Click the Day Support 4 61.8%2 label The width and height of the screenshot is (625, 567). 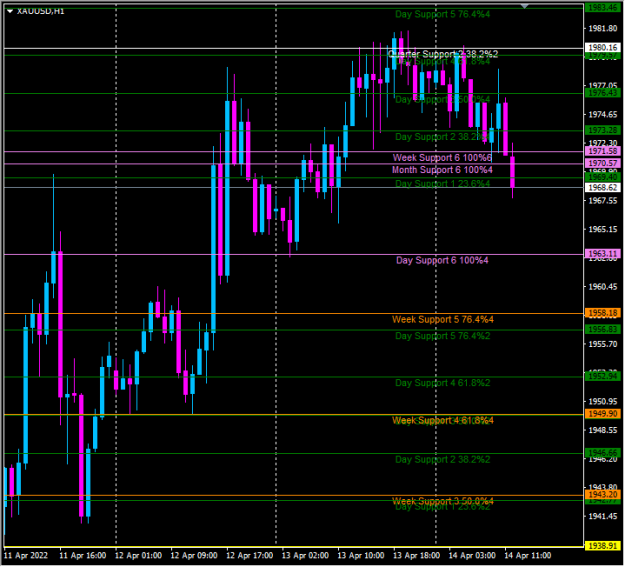tap(442, 383)
